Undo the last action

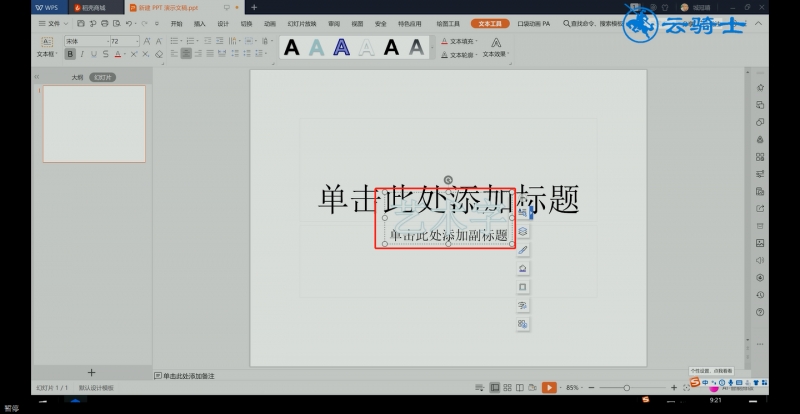(129, 23)
